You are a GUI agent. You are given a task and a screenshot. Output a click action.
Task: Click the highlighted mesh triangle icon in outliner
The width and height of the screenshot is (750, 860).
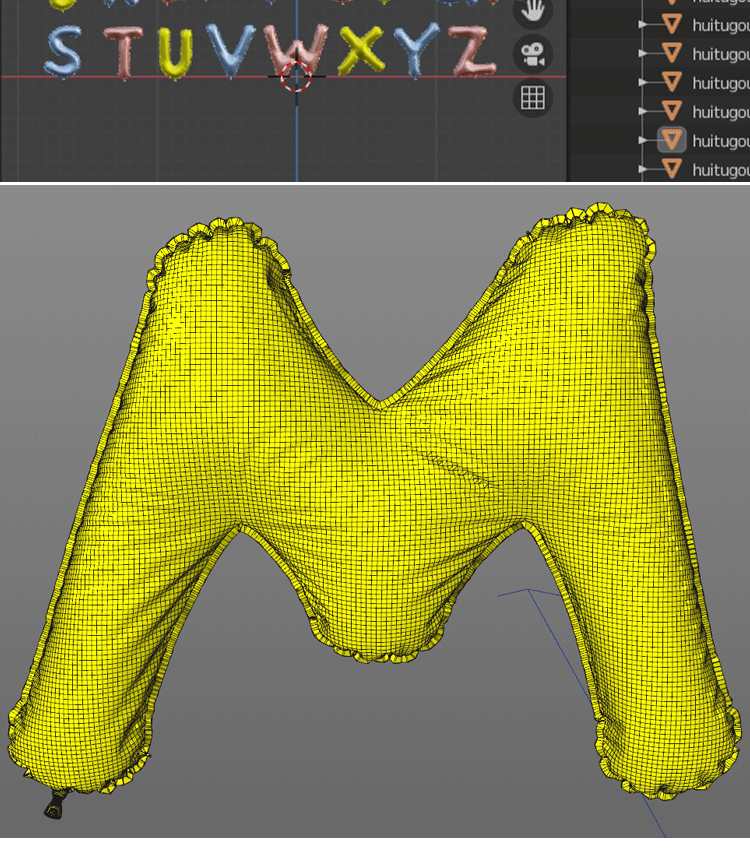click(672, 140)
